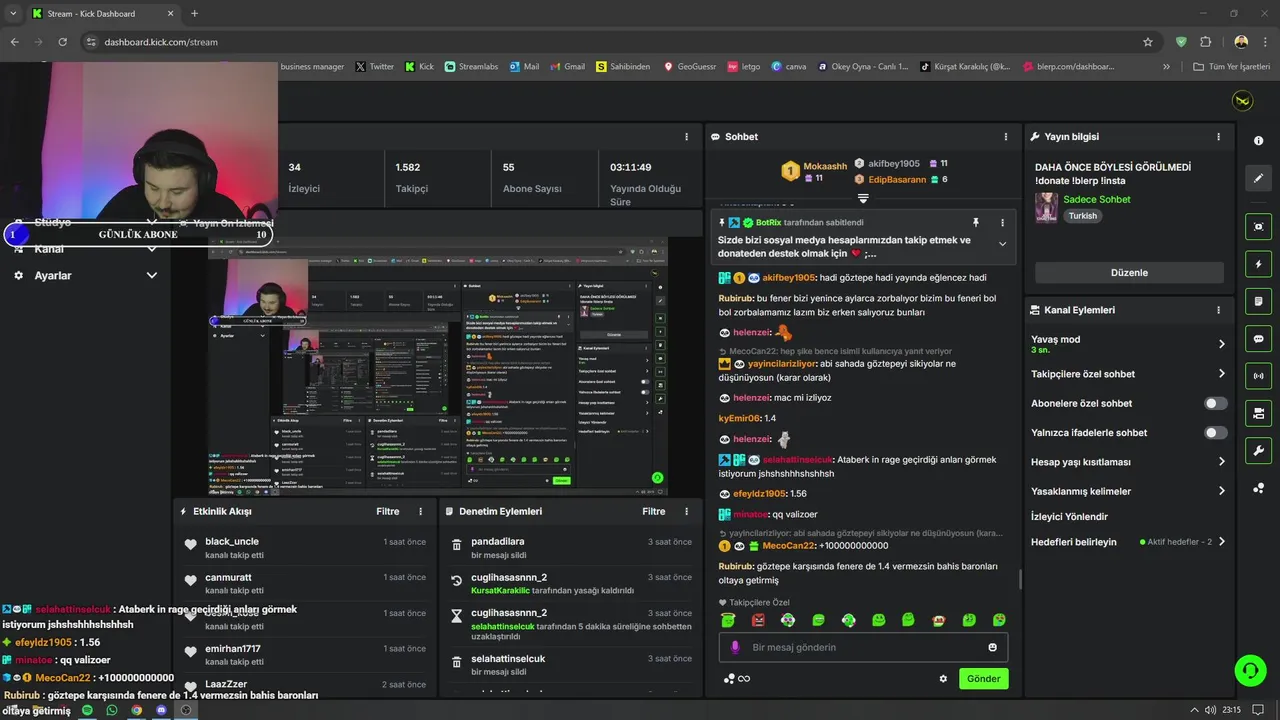
Task: Click the Kick logo avatar top right
Action: 1242,101
